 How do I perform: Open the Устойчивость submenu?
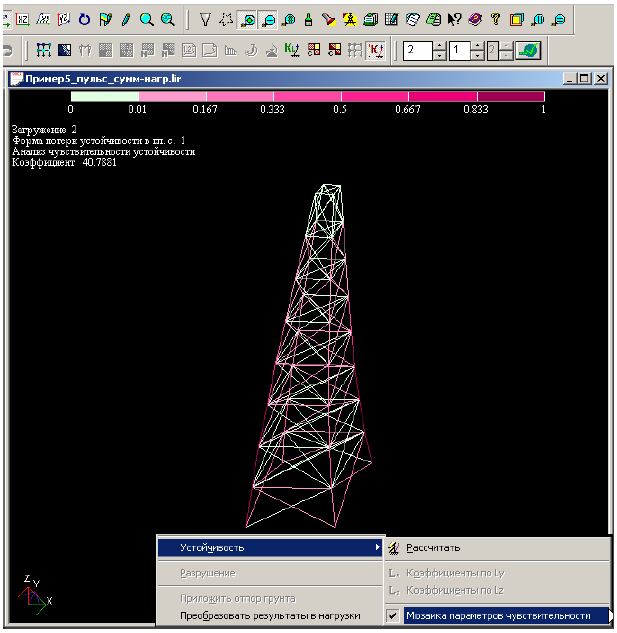[x=270, y=548]
